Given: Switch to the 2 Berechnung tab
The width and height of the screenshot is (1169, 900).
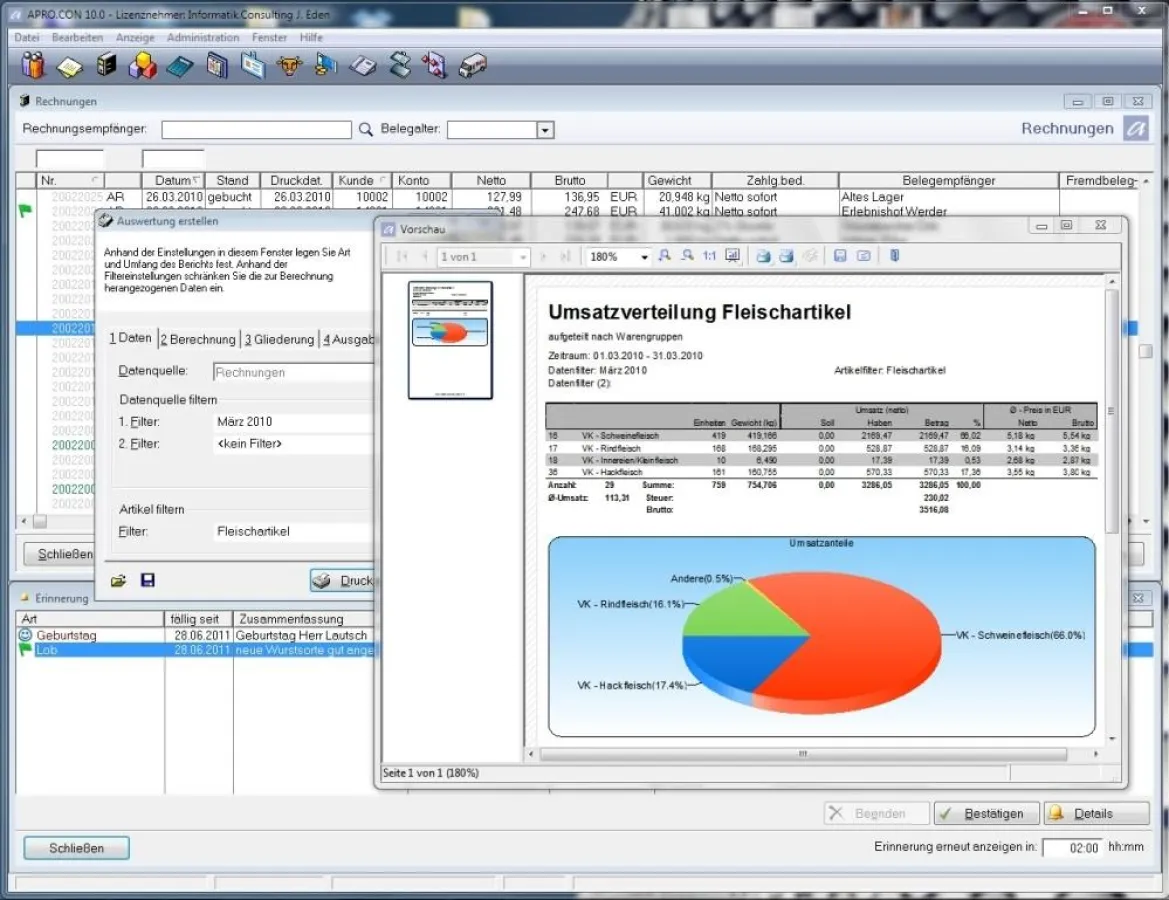Looking at the screenshot, I should (199, 339).
